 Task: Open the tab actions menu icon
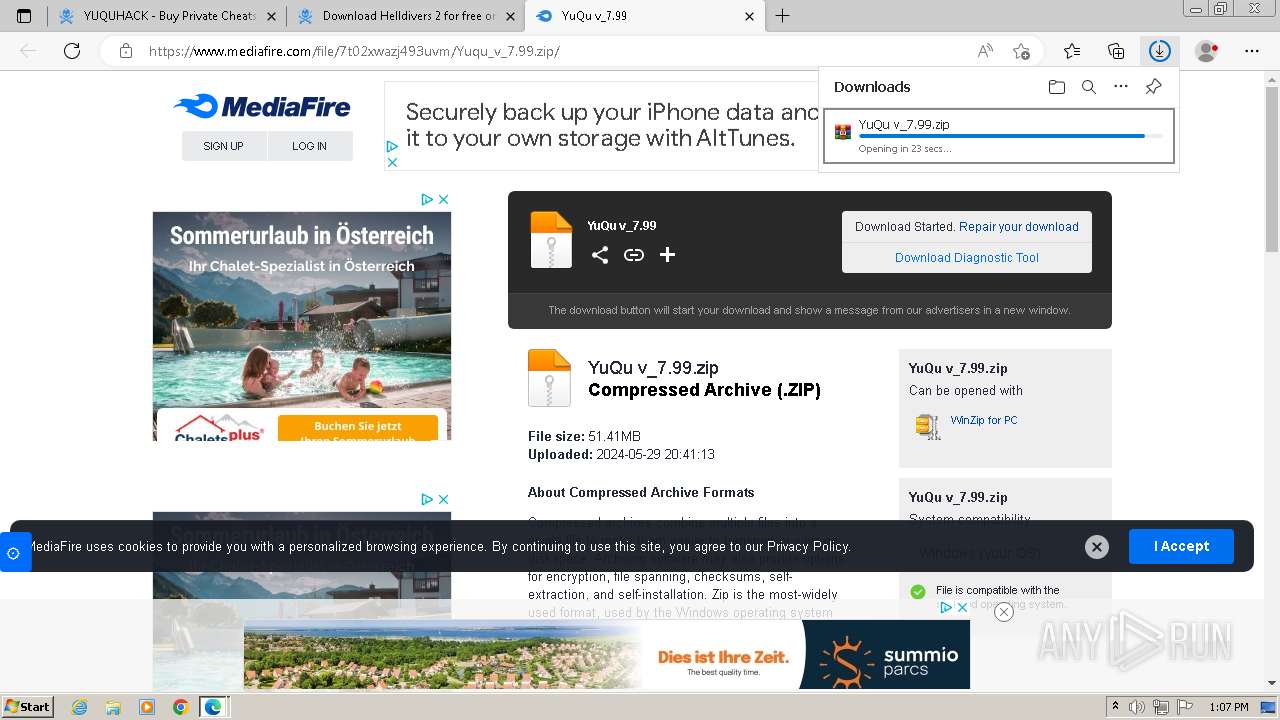[x=24, y=16]
